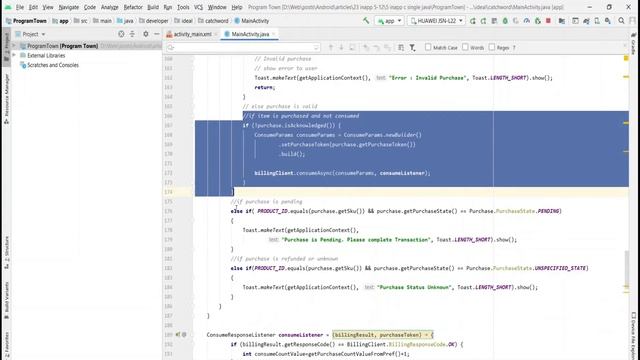640x360 pixels.
Task: Click the Debug app bug icon
Action: pyautogui.click(x=505, y=20)
